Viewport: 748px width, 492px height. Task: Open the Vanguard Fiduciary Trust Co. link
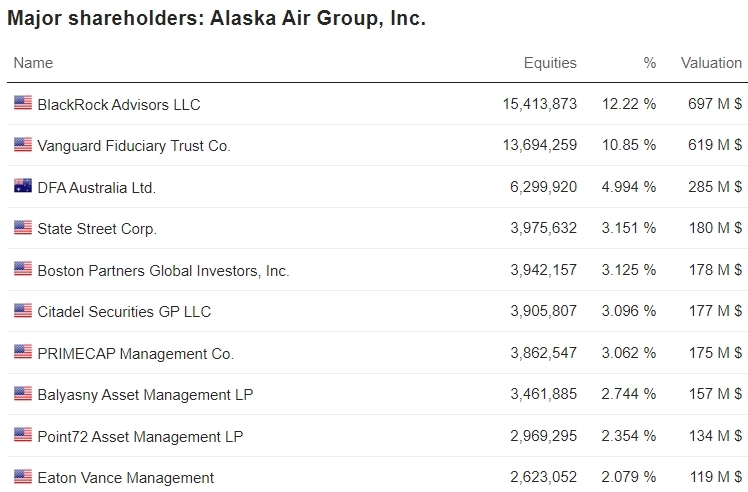click(x=134, y=146)
